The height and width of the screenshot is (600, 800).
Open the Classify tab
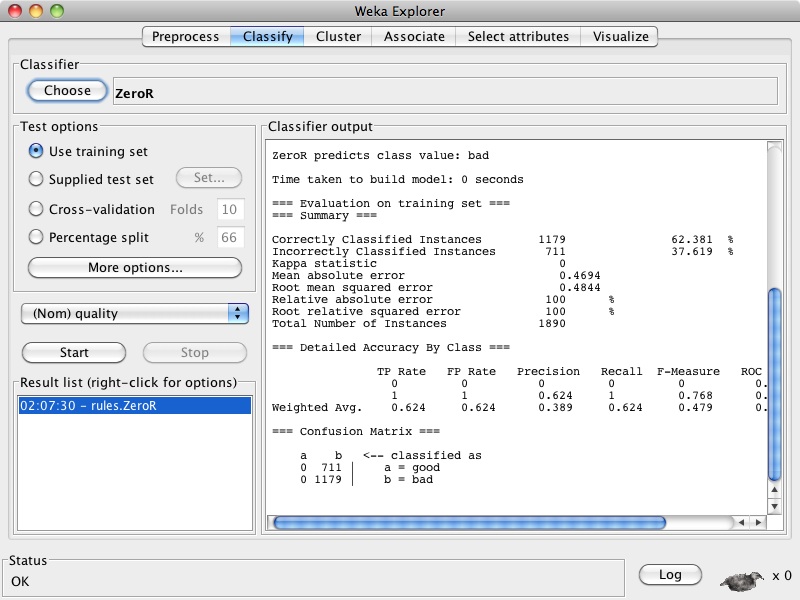tap(267, 37)
